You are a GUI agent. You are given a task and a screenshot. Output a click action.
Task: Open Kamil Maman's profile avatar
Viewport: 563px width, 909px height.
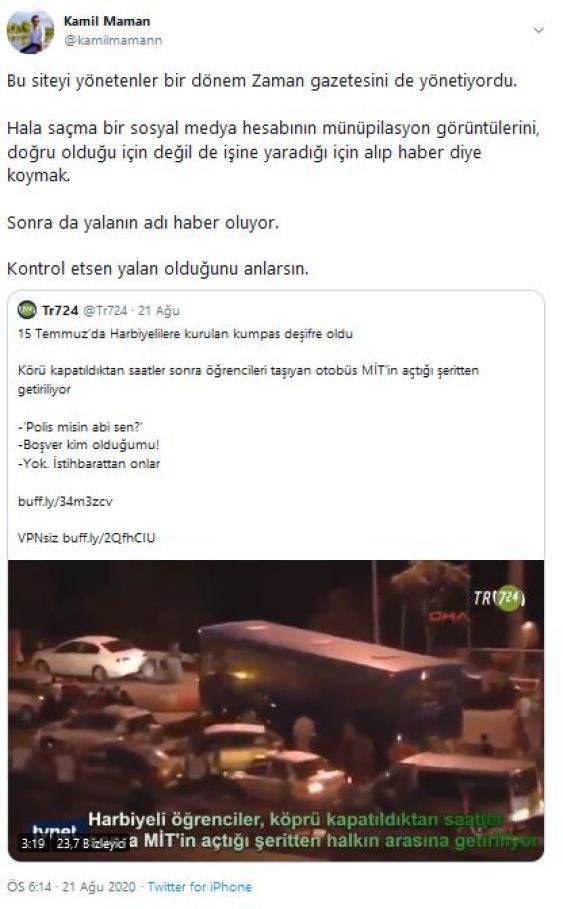coord(30,32)
